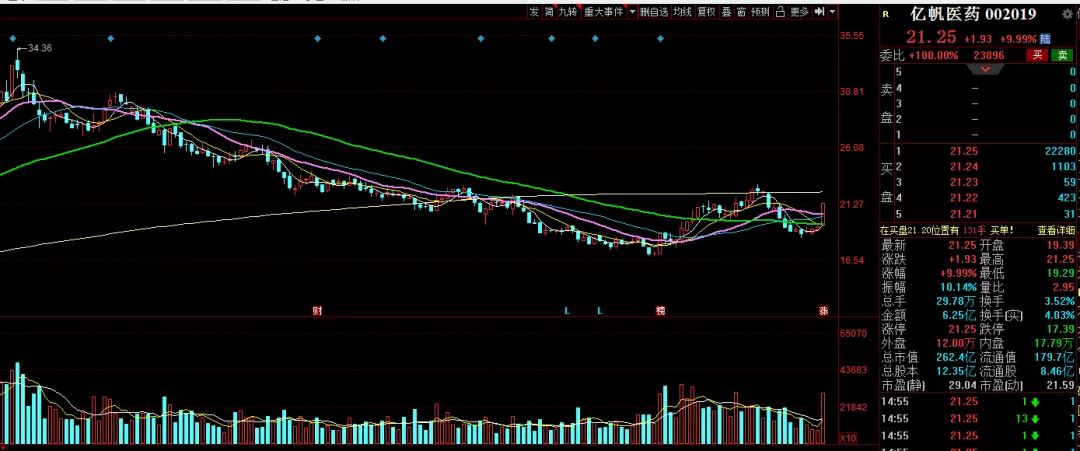Open the 查看详细 details link
Screen dimensions: 1080x451
1057,230
